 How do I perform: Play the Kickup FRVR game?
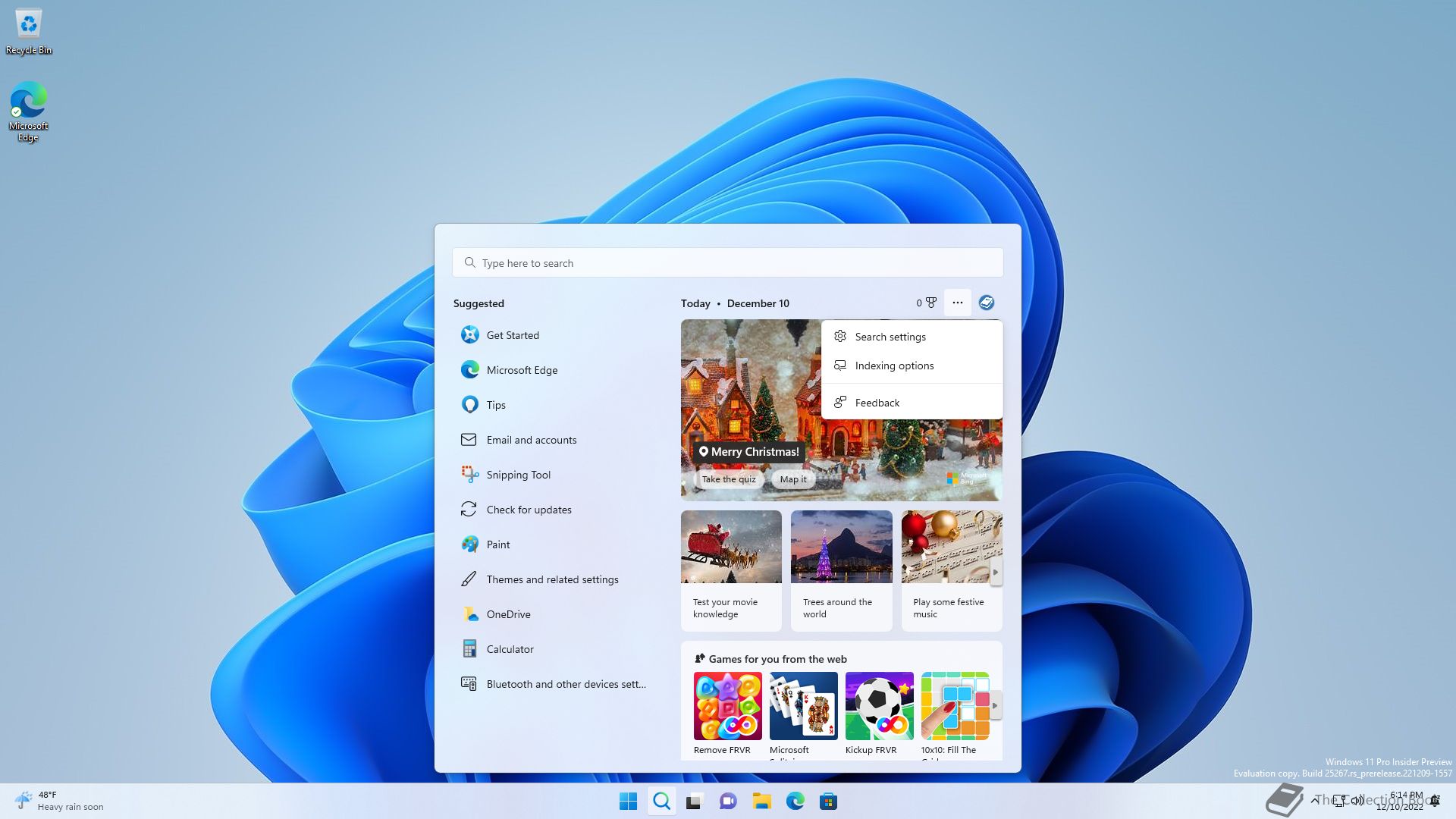pyautogui.click(x=879, y=714)
